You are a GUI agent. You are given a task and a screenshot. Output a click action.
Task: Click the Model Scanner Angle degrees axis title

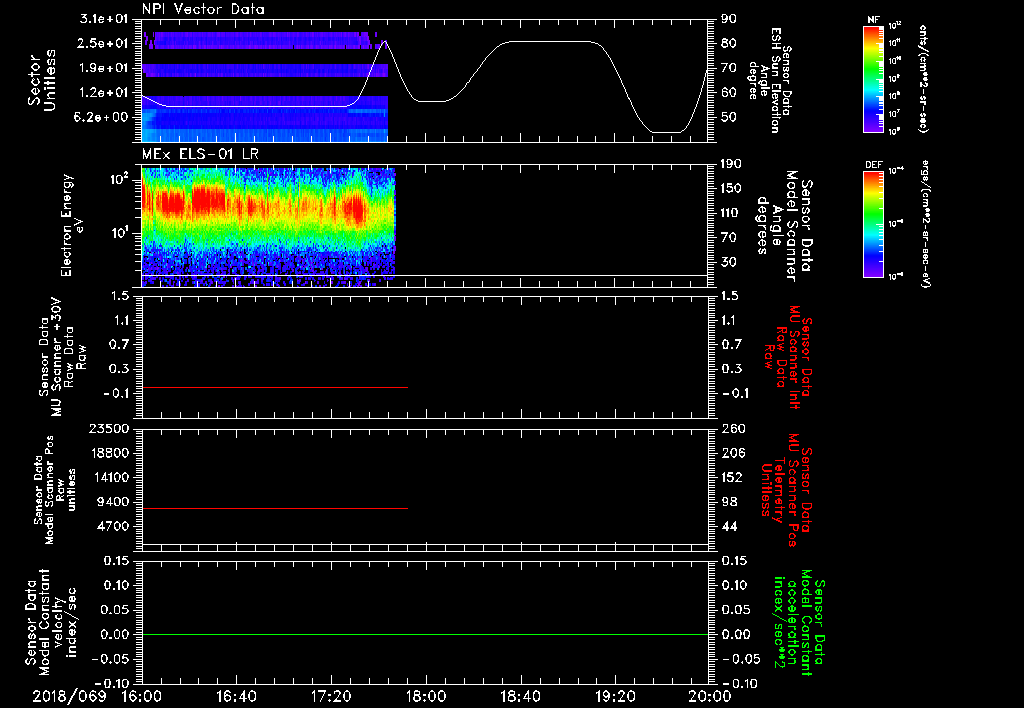pos(784,226)
